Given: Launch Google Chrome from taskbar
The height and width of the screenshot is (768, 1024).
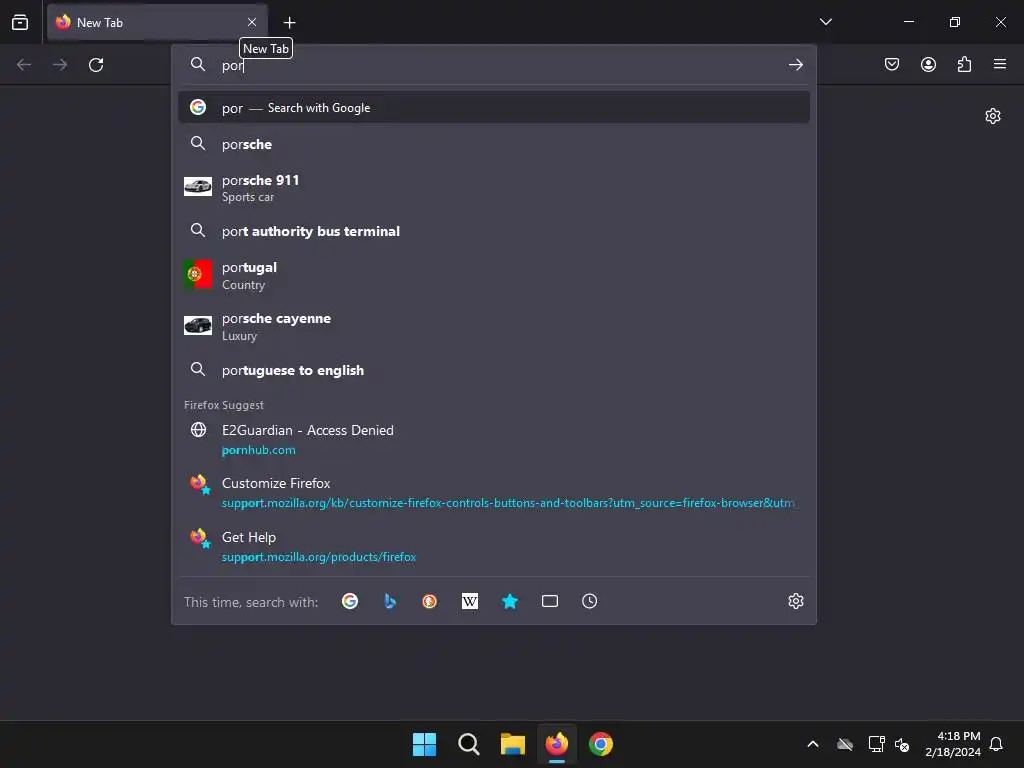Looking at the screenshot, I should [x=601, y=744].
